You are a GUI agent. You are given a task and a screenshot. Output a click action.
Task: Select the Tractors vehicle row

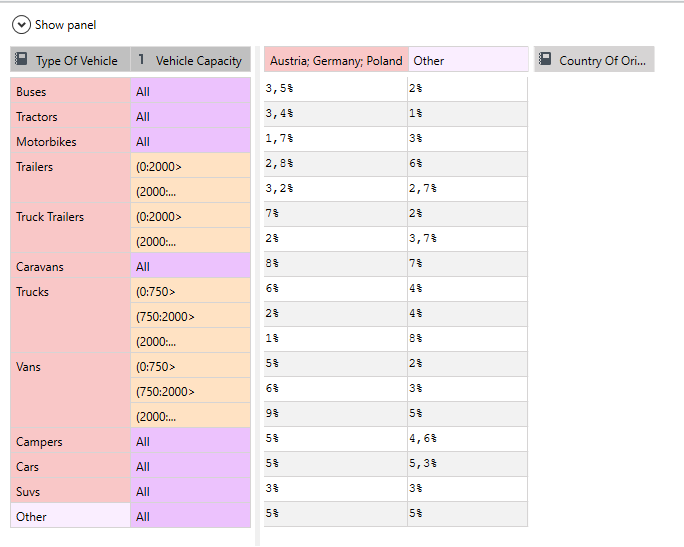tap(71, 116)
